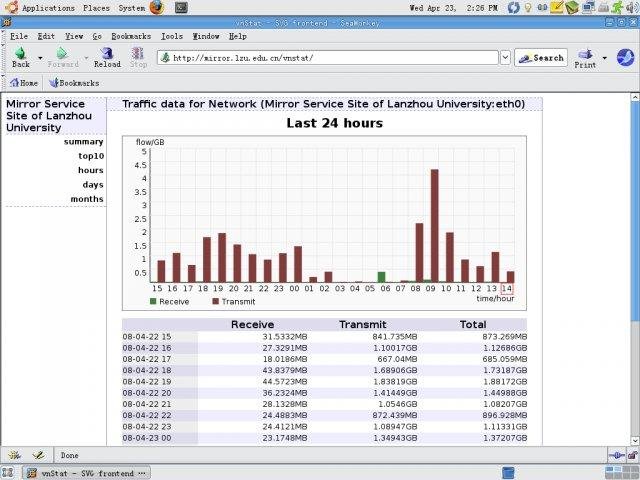Launch Firefox from the top panel
The image size is (640, 480).
coord(157,7)
